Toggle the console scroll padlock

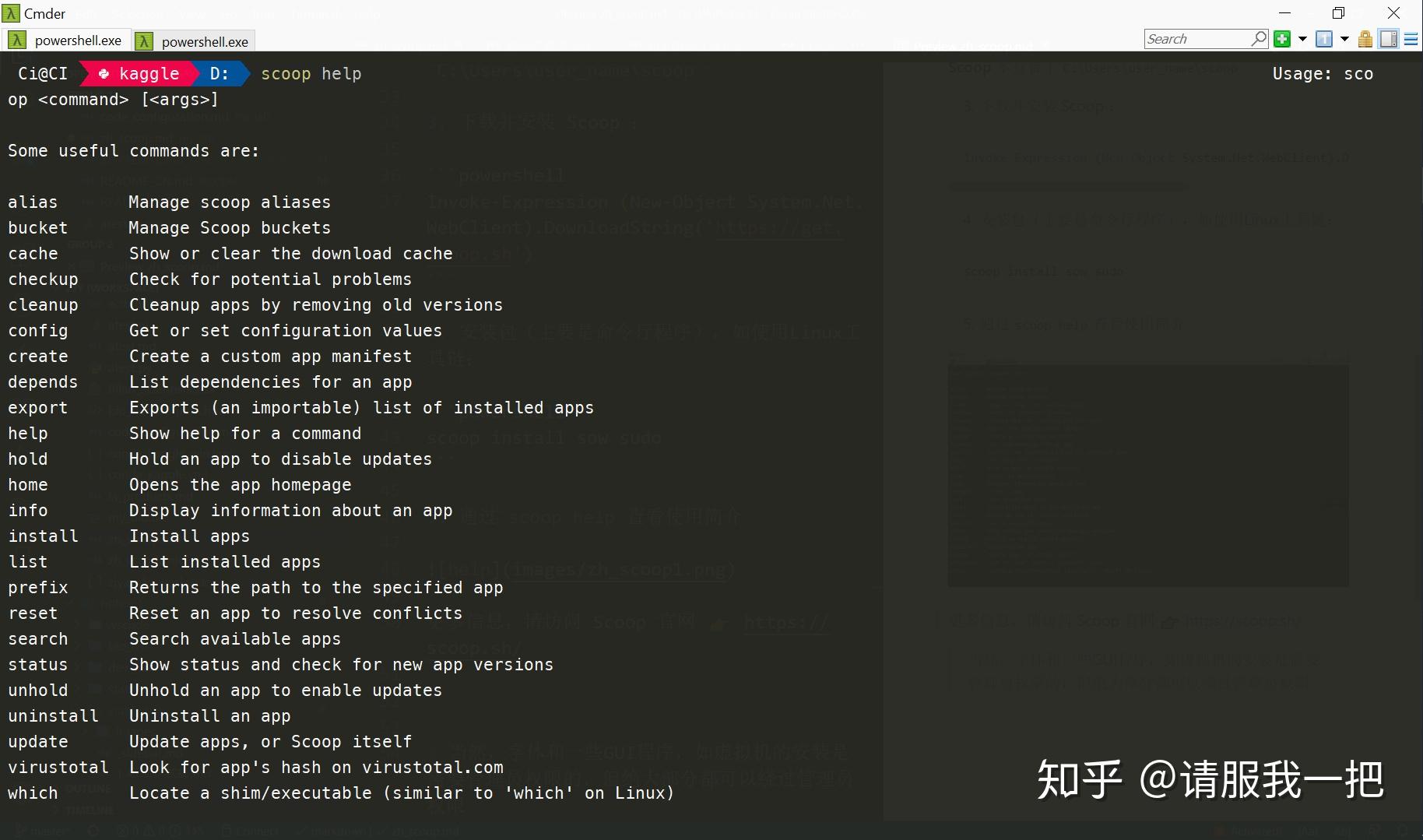tap(1365, 38)
